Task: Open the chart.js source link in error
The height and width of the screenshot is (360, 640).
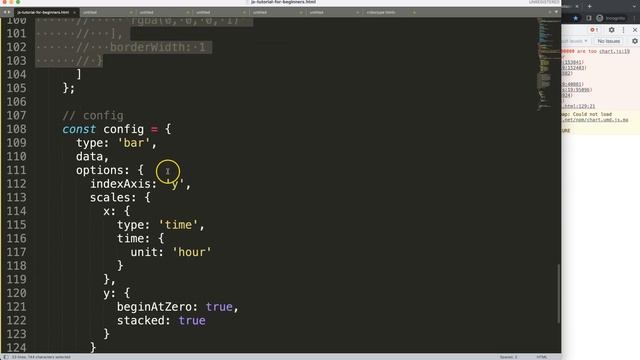Action: 614,51
